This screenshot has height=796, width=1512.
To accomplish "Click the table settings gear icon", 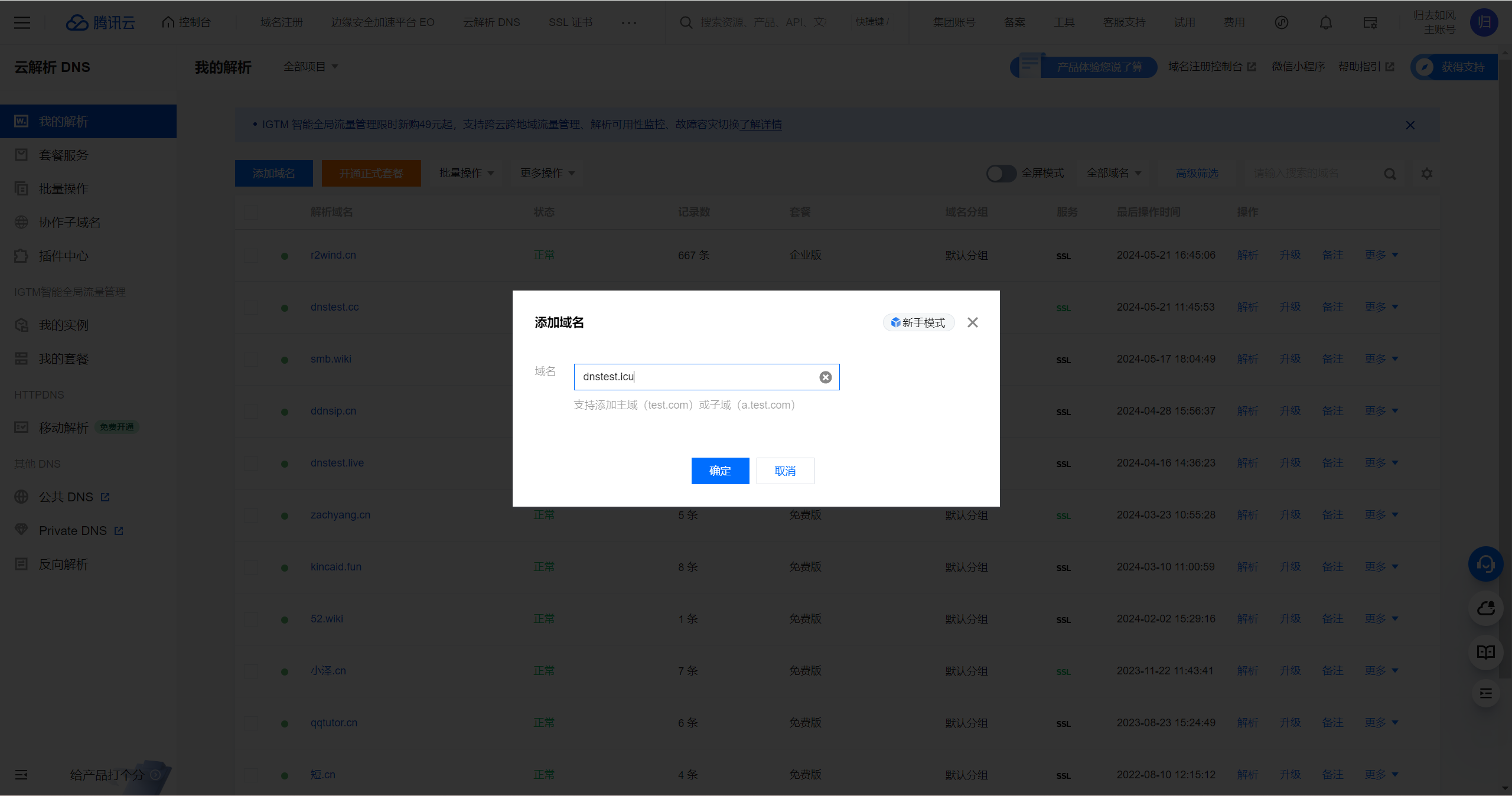I will click(1427, 174).
